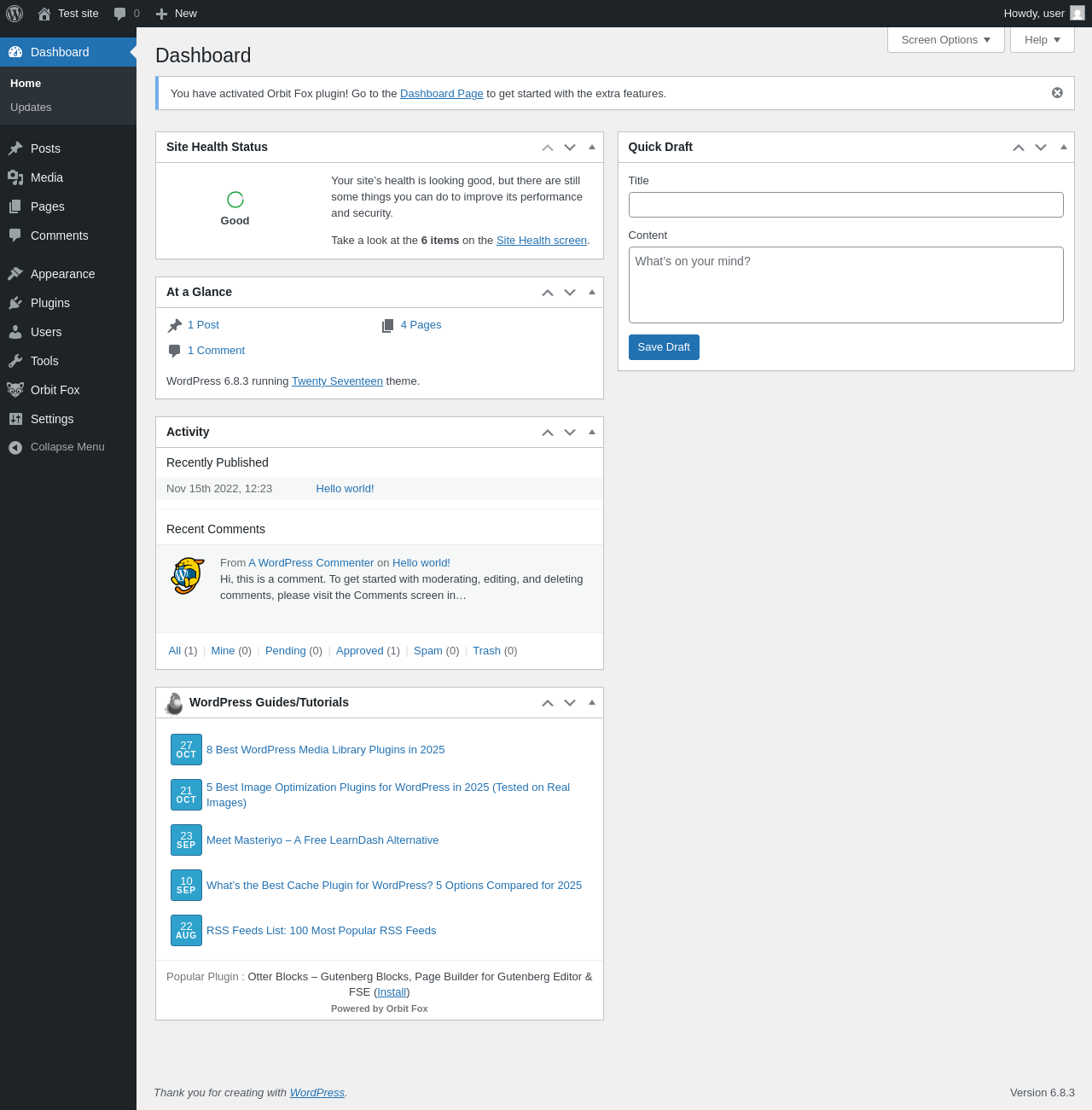The image size is (1092, 1110).
Task: Move At a Glance widget down
Action: click(570, 293)
